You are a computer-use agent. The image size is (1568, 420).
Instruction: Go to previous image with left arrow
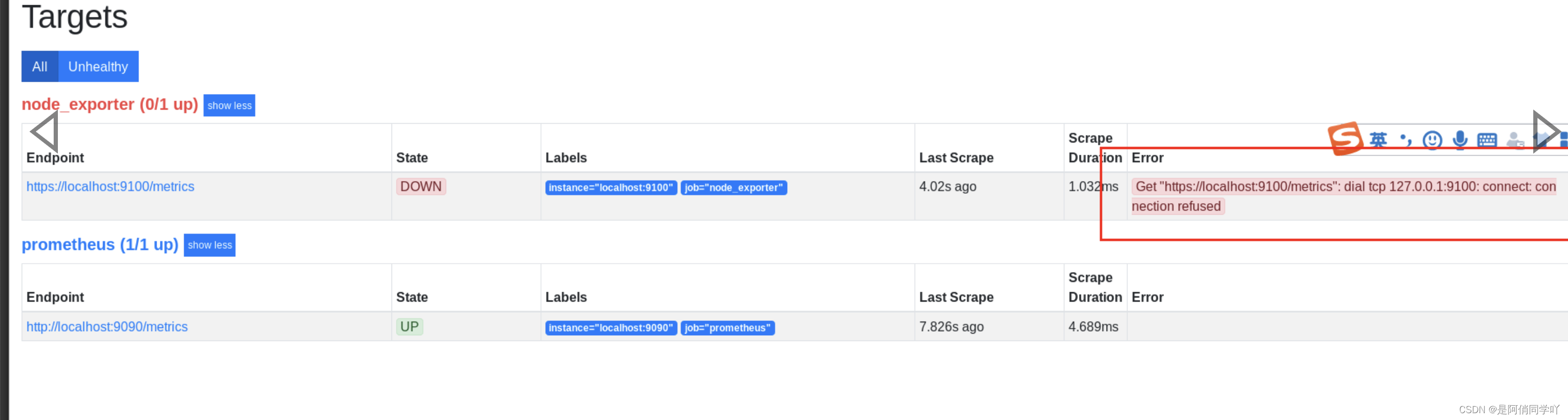[x=44, y=132]
